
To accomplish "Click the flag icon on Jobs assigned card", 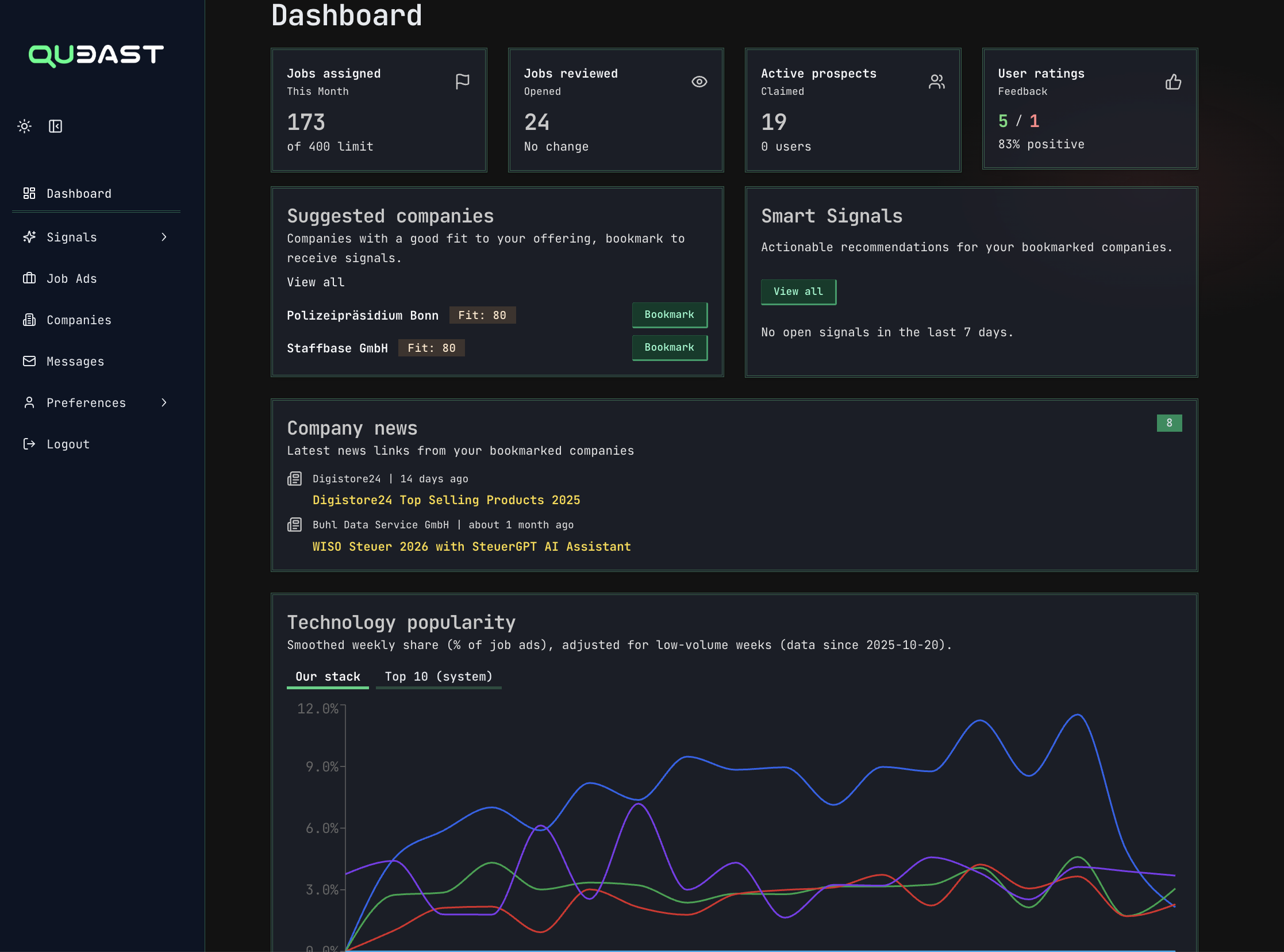I will point(462,81).
